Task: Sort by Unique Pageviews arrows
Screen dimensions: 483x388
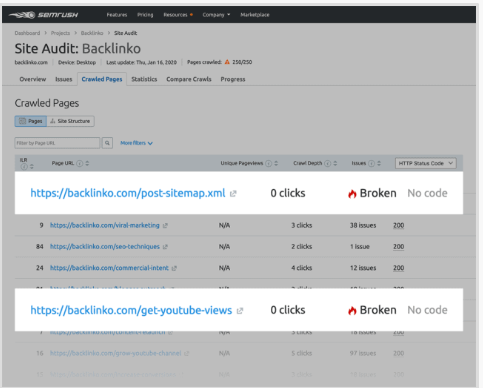Action: 276,163
